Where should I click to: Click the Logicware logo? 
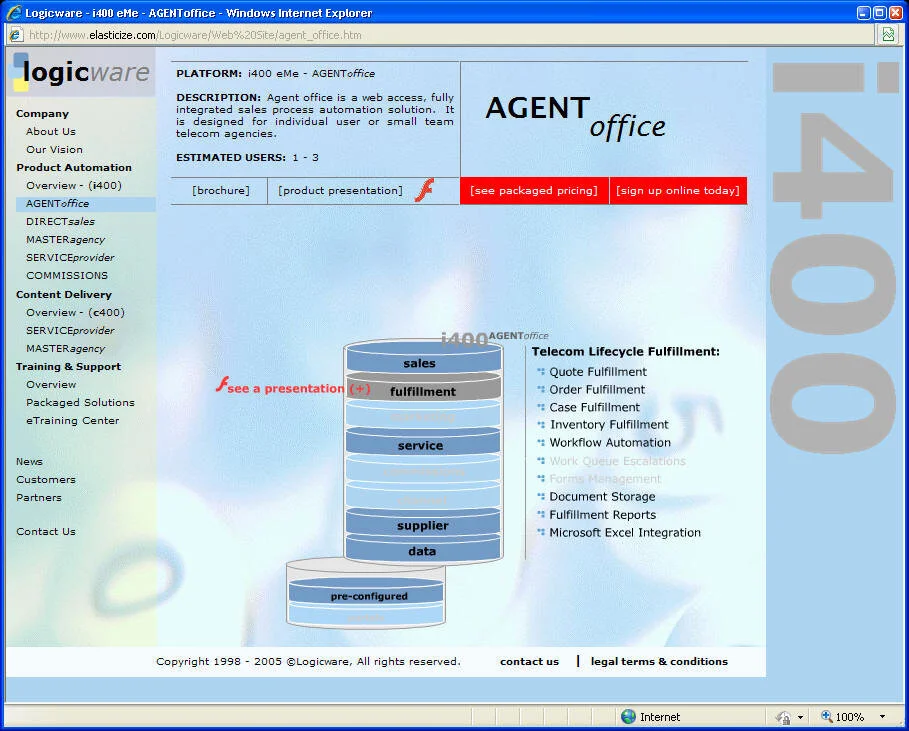click(81, 72)
